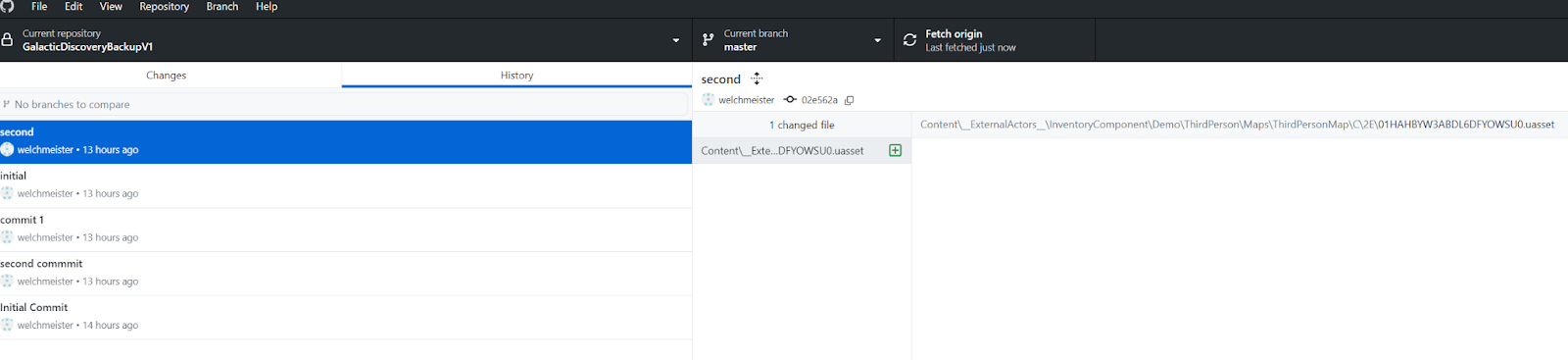
Task: Click the green added-file status icon
Action: click(x=895, y=150)
